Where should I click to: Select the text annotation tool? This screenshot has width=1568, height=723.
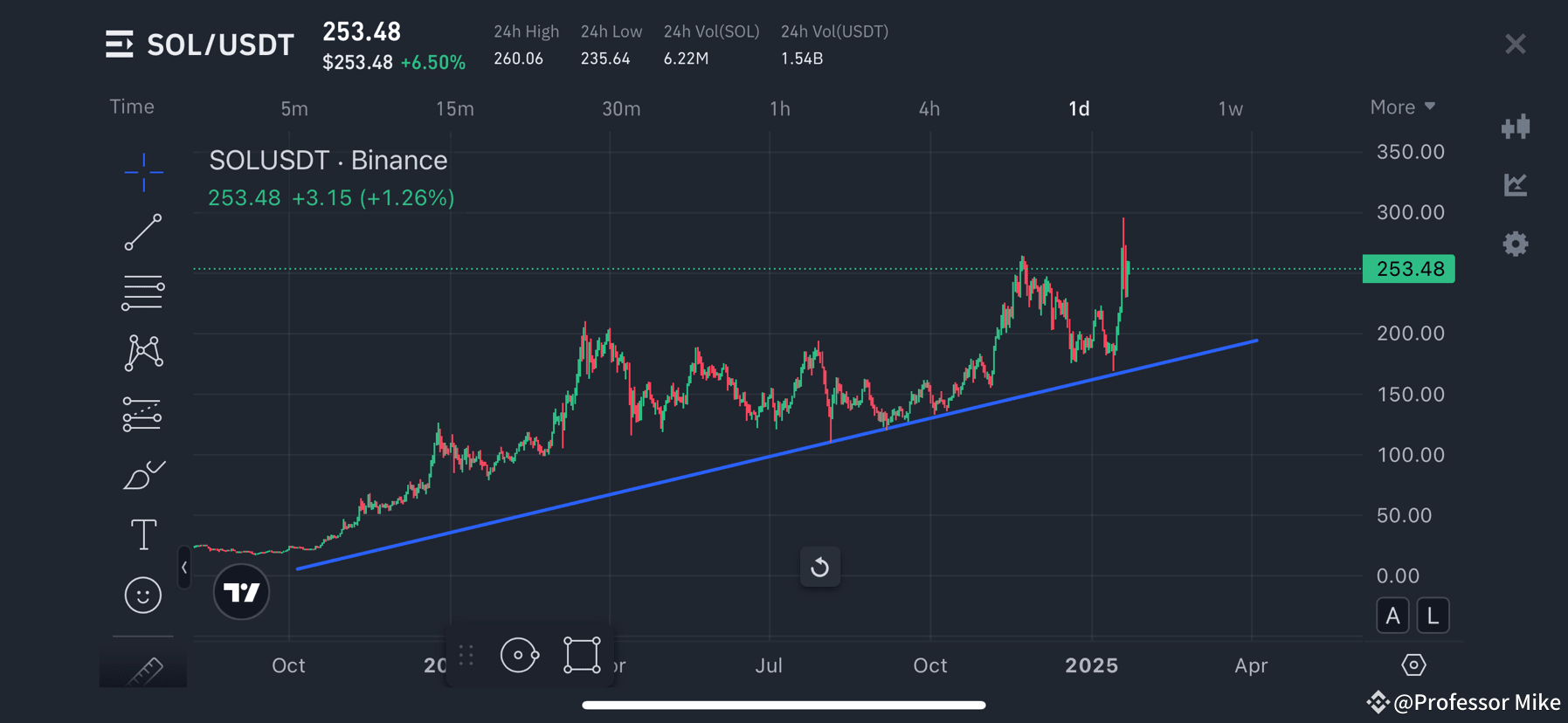pyautogui.click(x=143, y=534)
